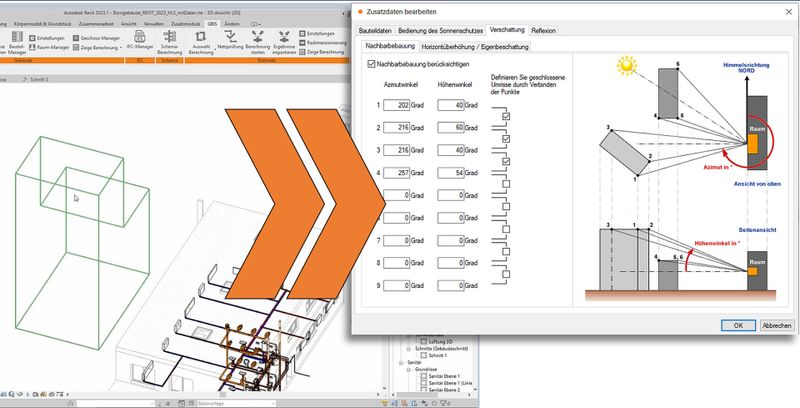The height and width of the screenshot is (408, 800).
Task: Click the Schema-Berechnung icon
Action: click(170, 40)
